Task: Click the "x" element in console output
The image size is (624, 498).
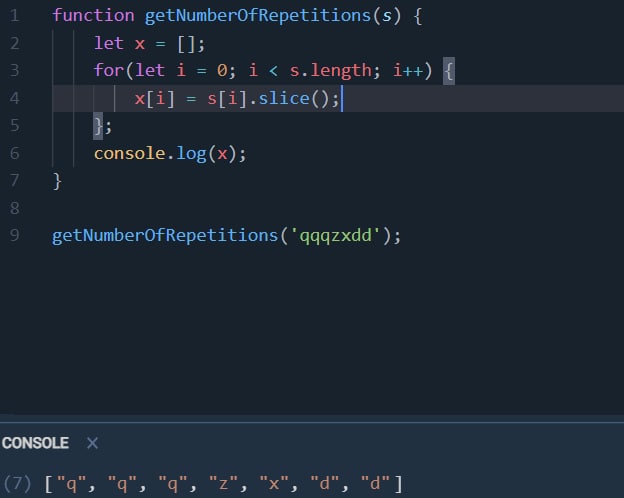Action: (x=274, y=483)
